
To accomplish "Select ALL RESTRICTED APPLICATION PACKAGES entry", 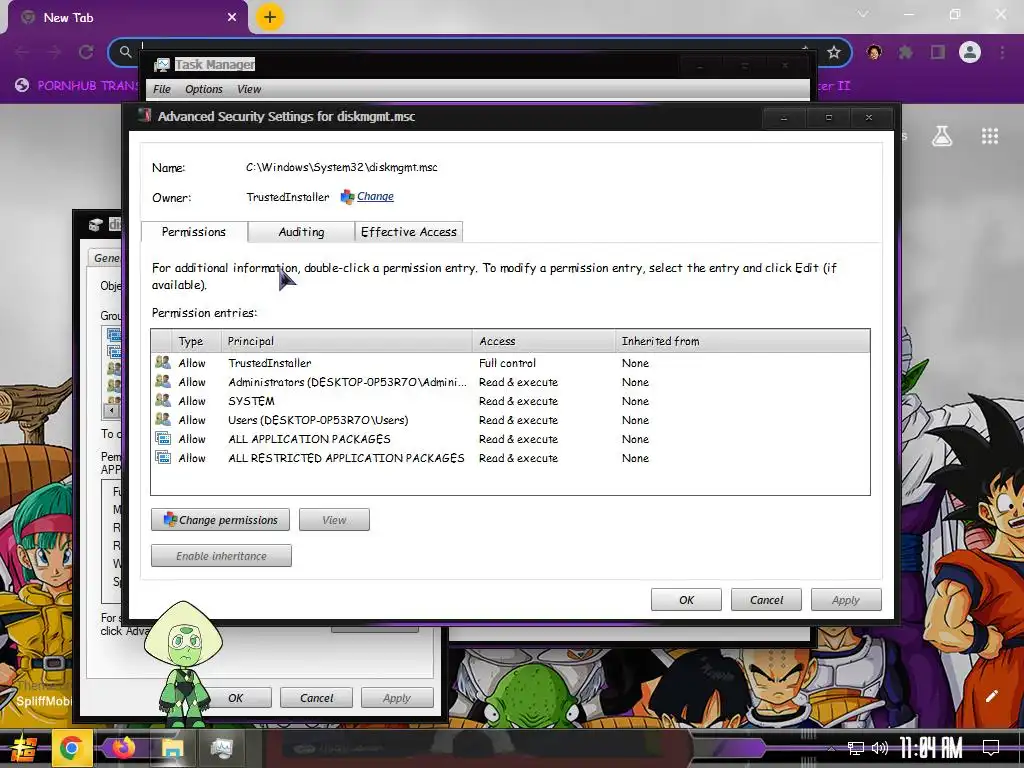I will click(x=510, y=458).
